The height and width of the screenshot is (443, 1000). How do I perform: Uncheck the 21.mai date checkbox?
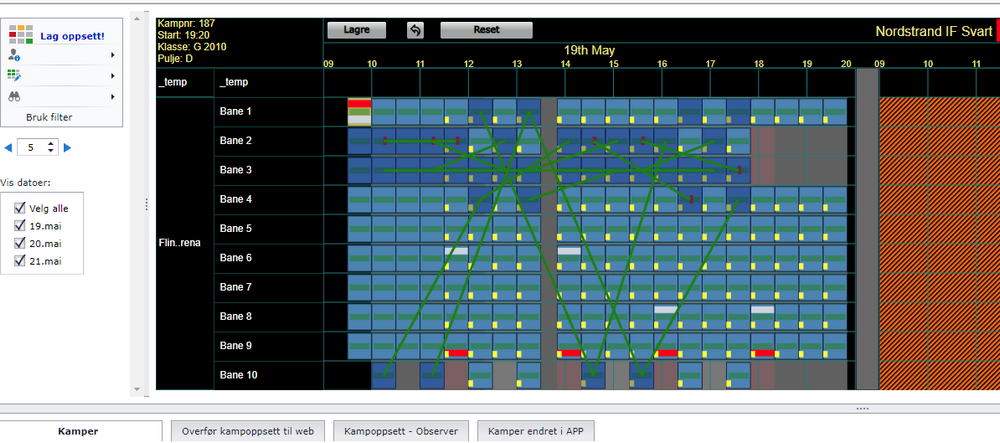coord(19,261)
